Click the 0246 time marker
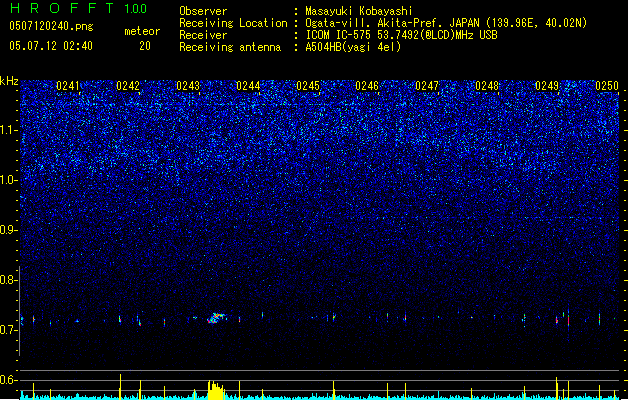The height and width of the screenshot is (400, 629). (x=367, y=86)
